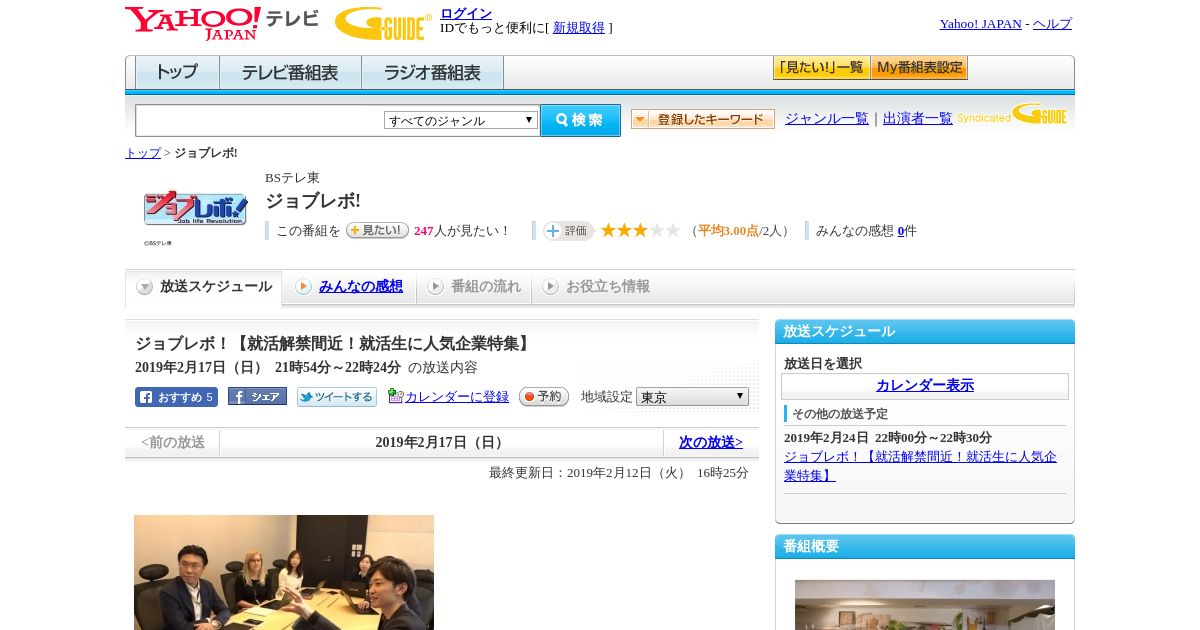Click the meeting room program photo
This screenshot has width=1200, height=630.
(284, 572)
